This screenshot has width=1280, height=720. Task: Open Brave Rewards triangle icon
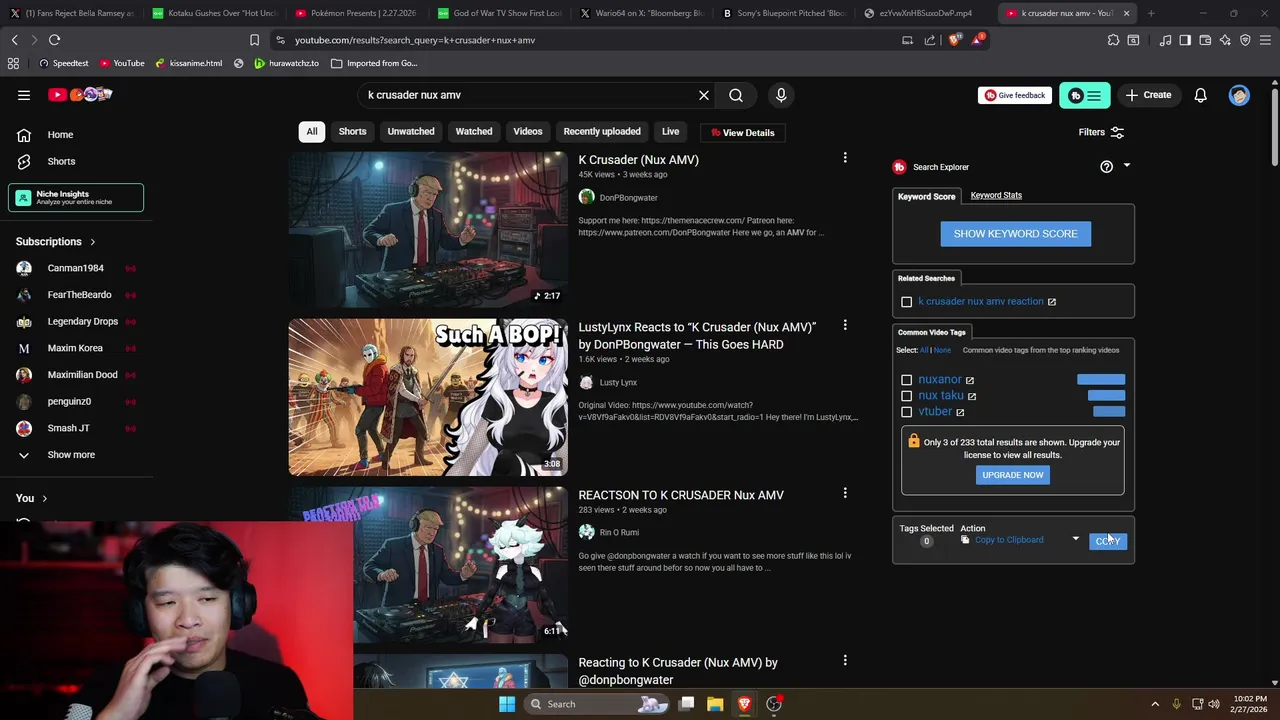point(978,40)
